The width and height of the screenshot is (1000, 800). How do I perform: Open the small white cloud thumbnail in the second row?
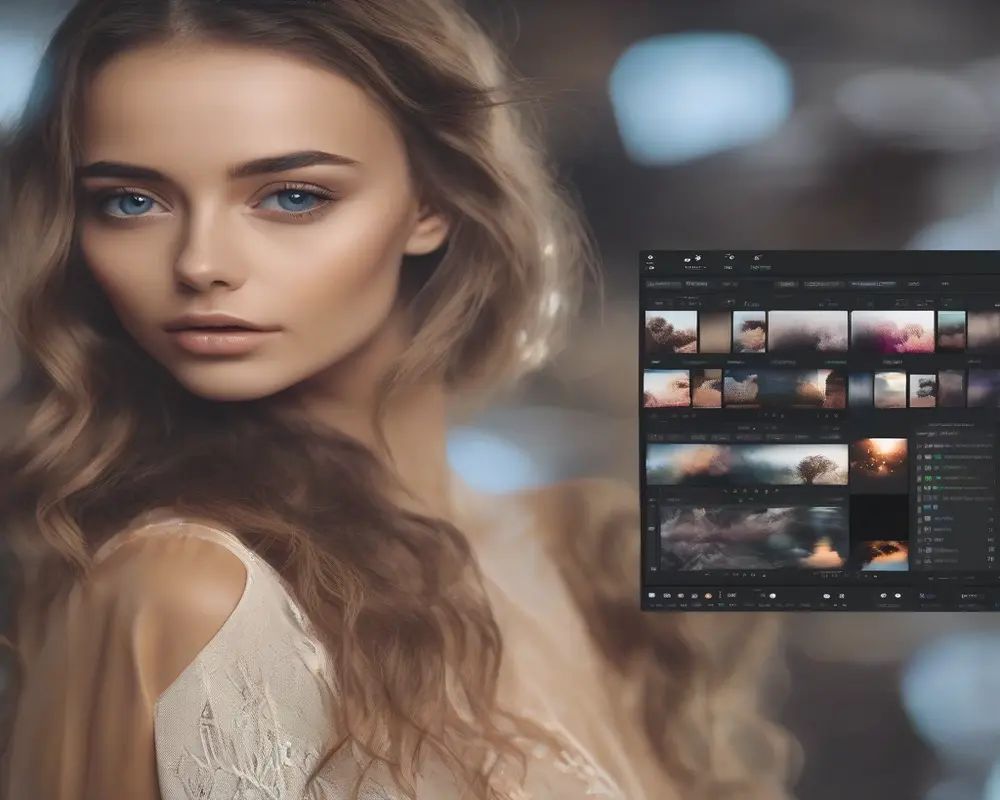[x=890, y=390]
